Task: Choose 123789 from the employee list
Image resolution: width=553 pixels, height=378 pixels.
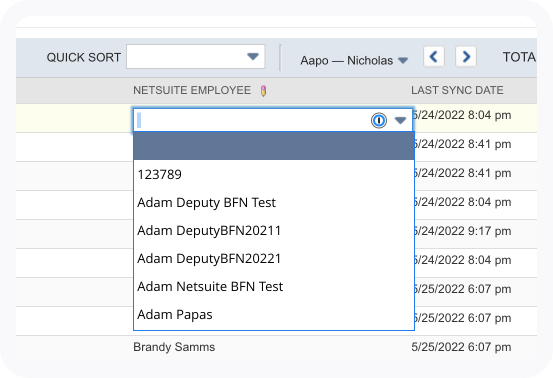Action: pos(274,174)
